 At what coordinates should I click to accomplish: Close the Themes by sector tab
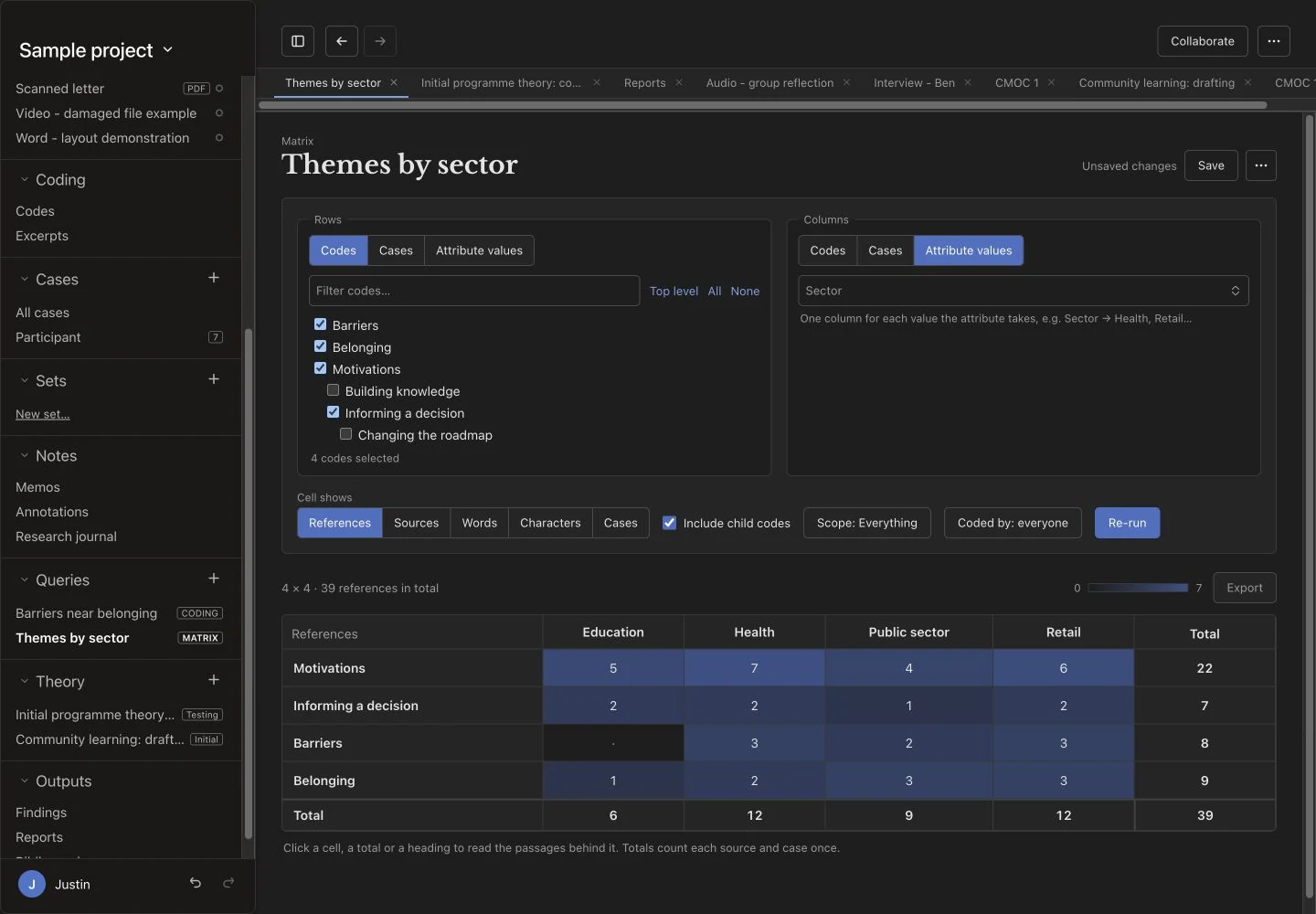394,82
